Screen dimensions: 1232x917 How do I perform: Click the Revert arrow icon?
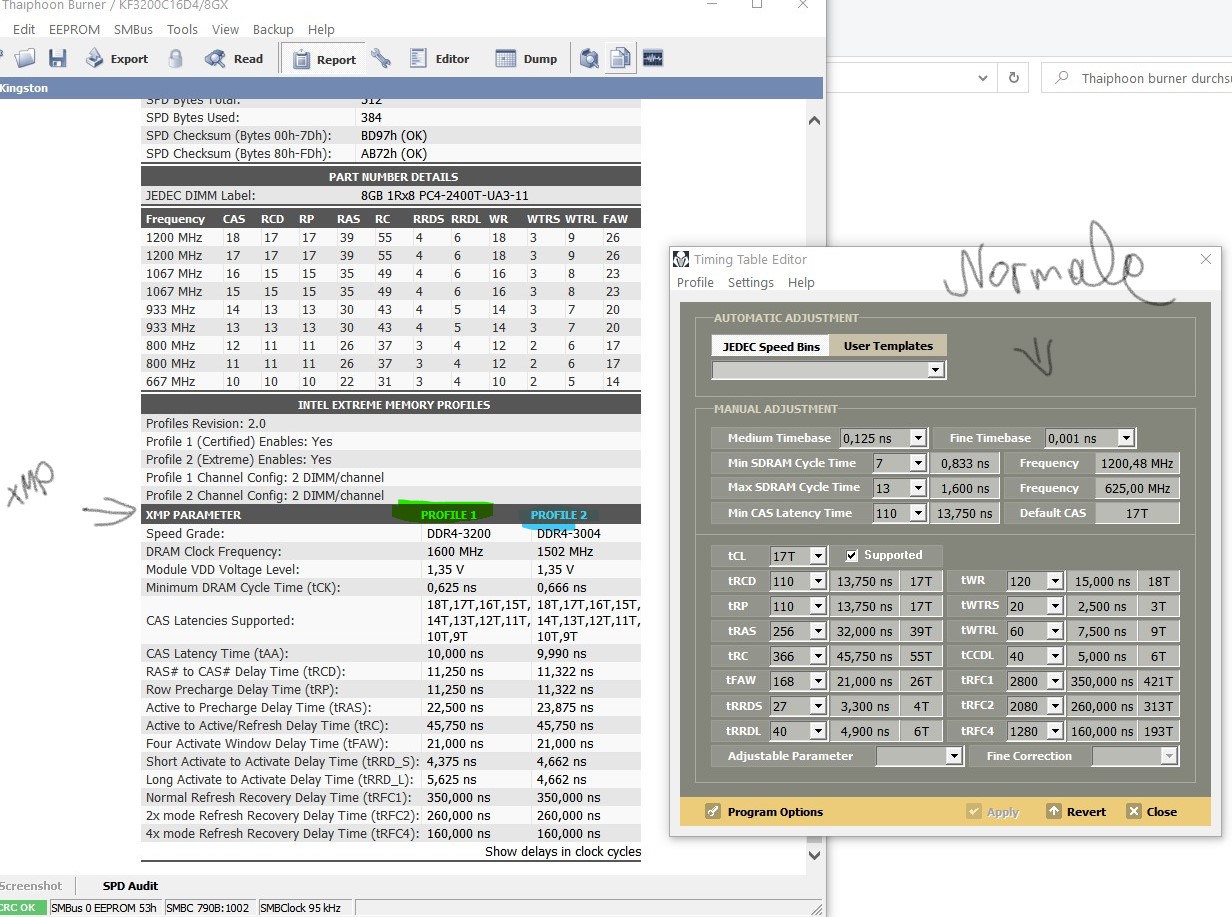tap(1053, 811)
